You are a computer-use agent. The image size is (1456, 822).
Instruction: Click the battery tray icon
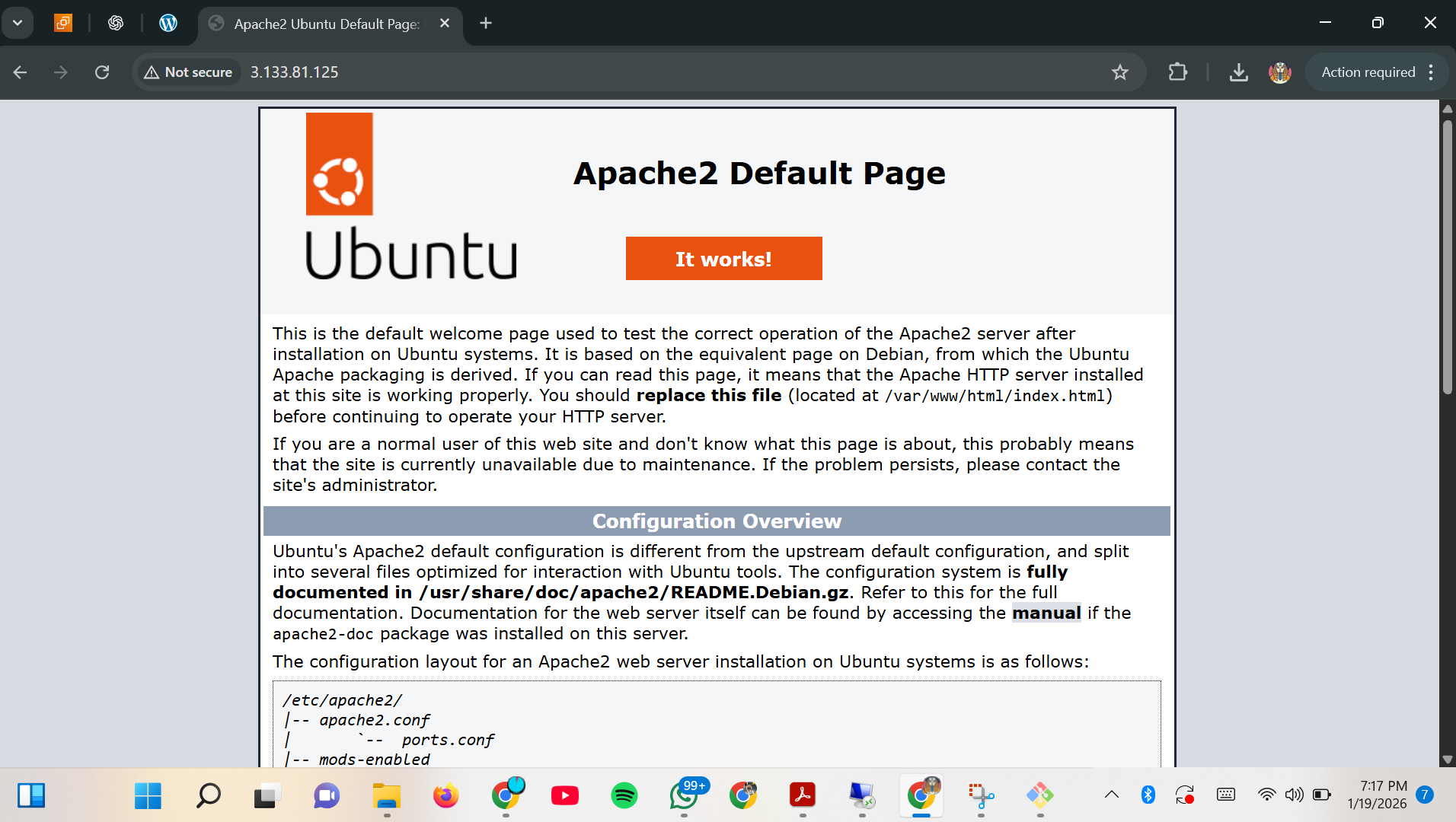point(1322,795)
